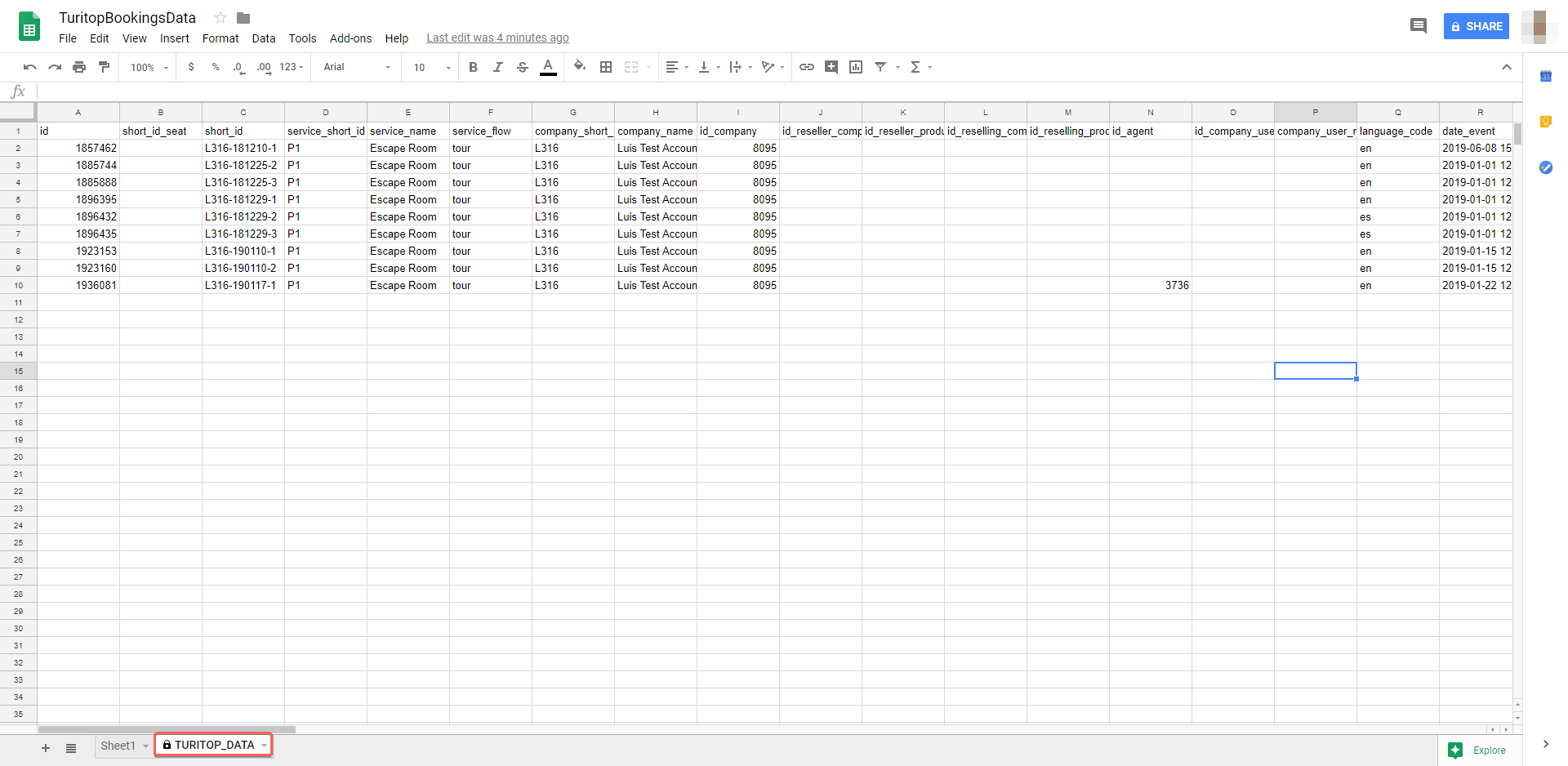This screenshot has width=1568, height=766.
Task: Click the horizontal scrollbar thumb
Action: pyautogui.click(x=167, y=729)
